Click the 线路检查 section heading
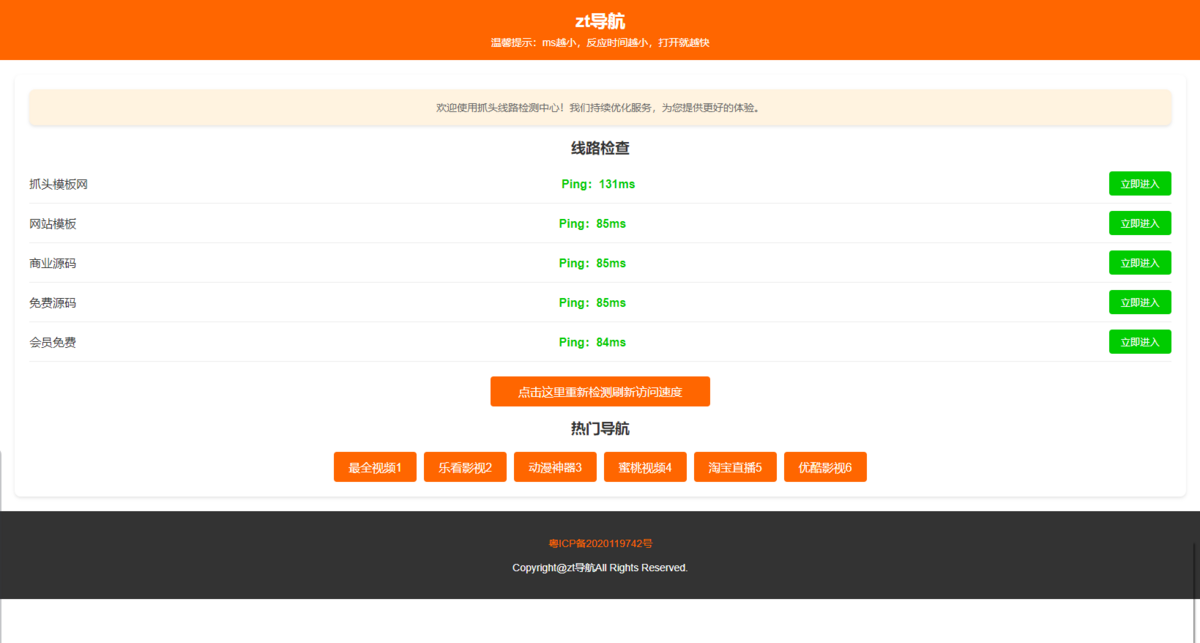Image resolution: width=1200 pixels, height=643 pixels. tap(600, 148)
